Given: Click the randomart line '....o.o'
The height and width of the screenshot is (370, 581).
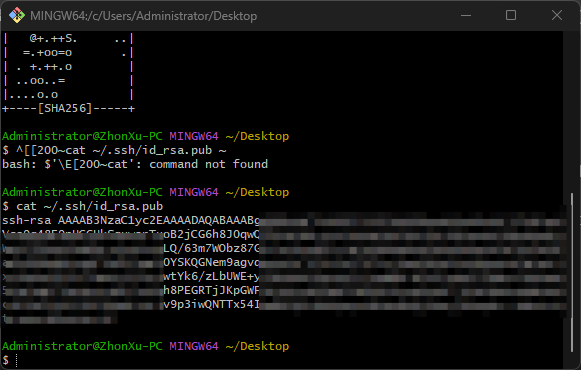Looking at the screenshot, I should [x=33, y=95].
